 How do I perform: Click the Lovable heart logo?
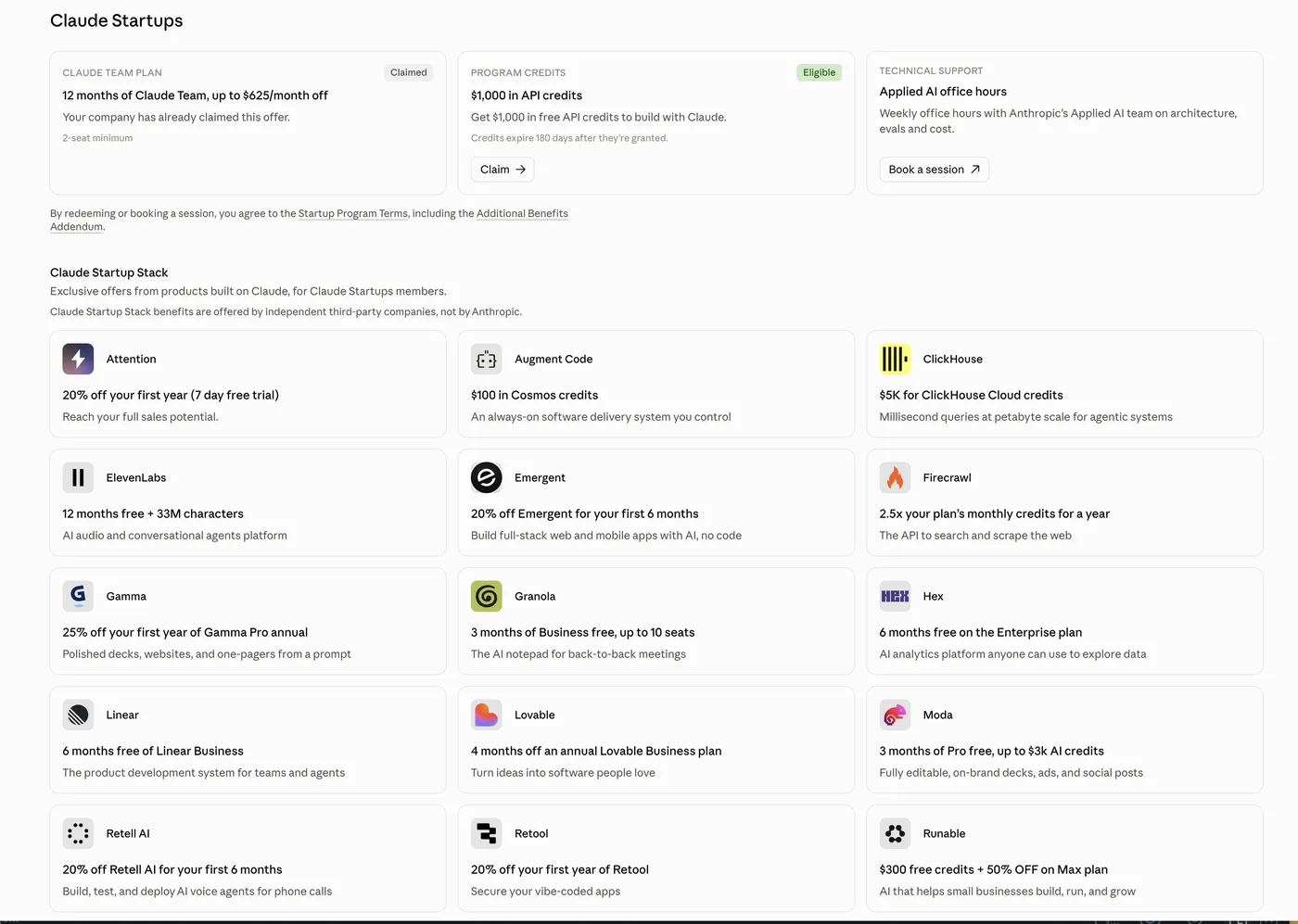[x=487, y=715]
